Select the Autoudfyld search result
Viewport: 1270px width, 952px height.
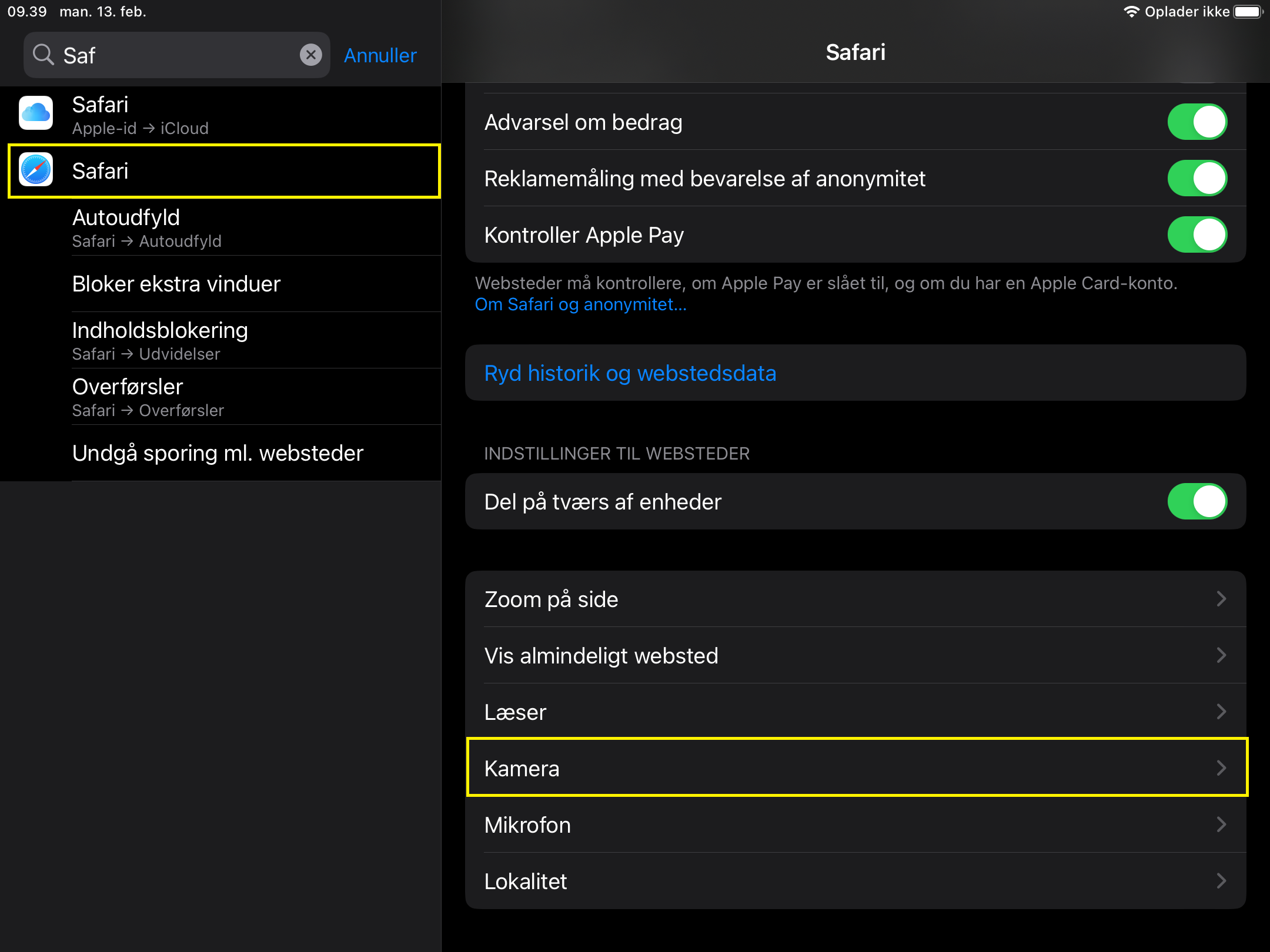(x=220, y=227)
